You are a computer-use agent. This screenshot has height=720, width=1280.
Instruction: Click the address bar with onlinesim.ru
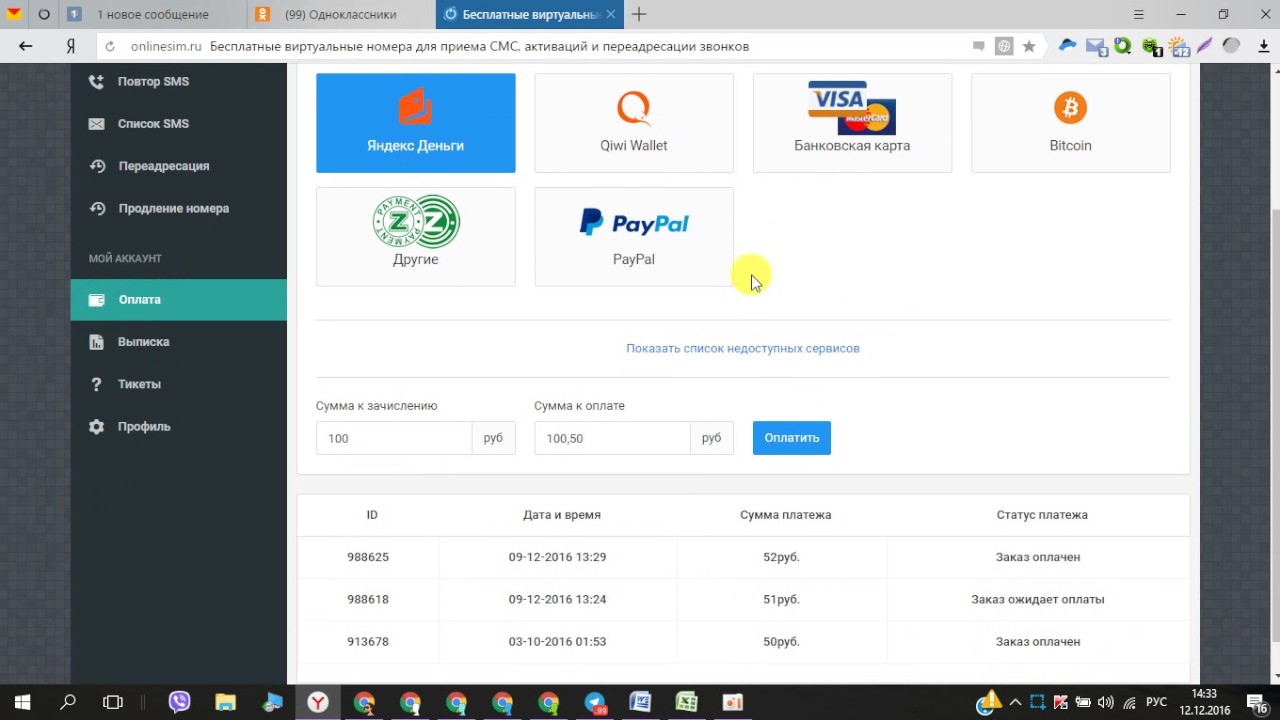point(540,46)
